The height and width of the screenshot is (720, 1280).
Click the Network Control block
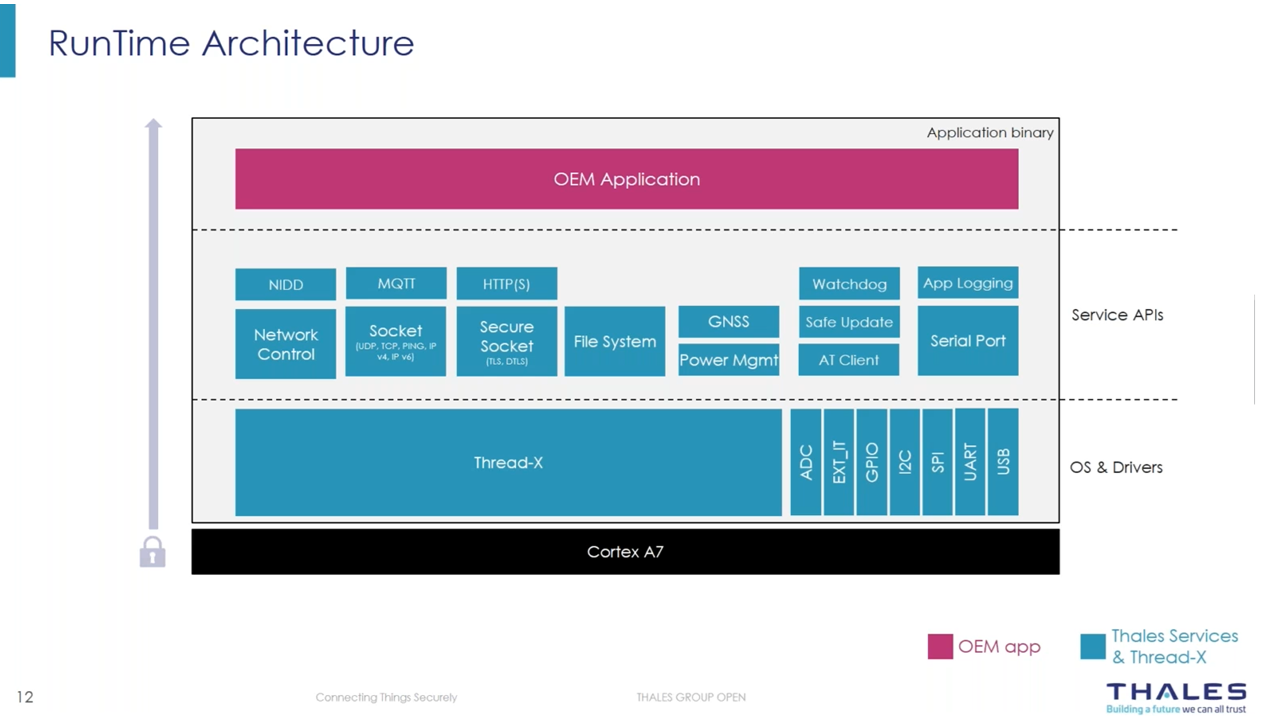286,344
